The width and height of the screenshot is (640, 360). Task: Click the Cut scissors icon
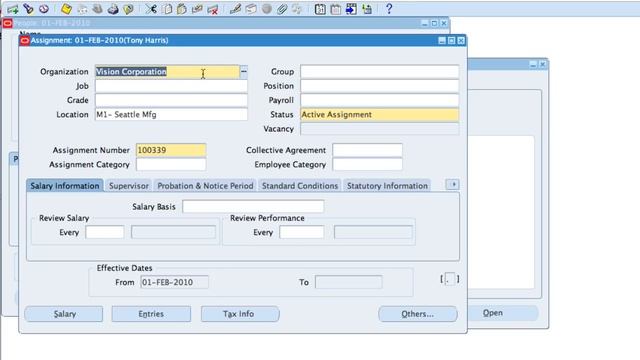point(151,9)
